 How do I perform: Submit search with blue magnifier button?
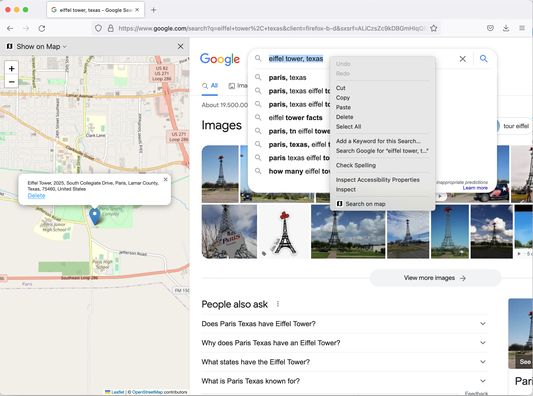(x=483, y=59)
